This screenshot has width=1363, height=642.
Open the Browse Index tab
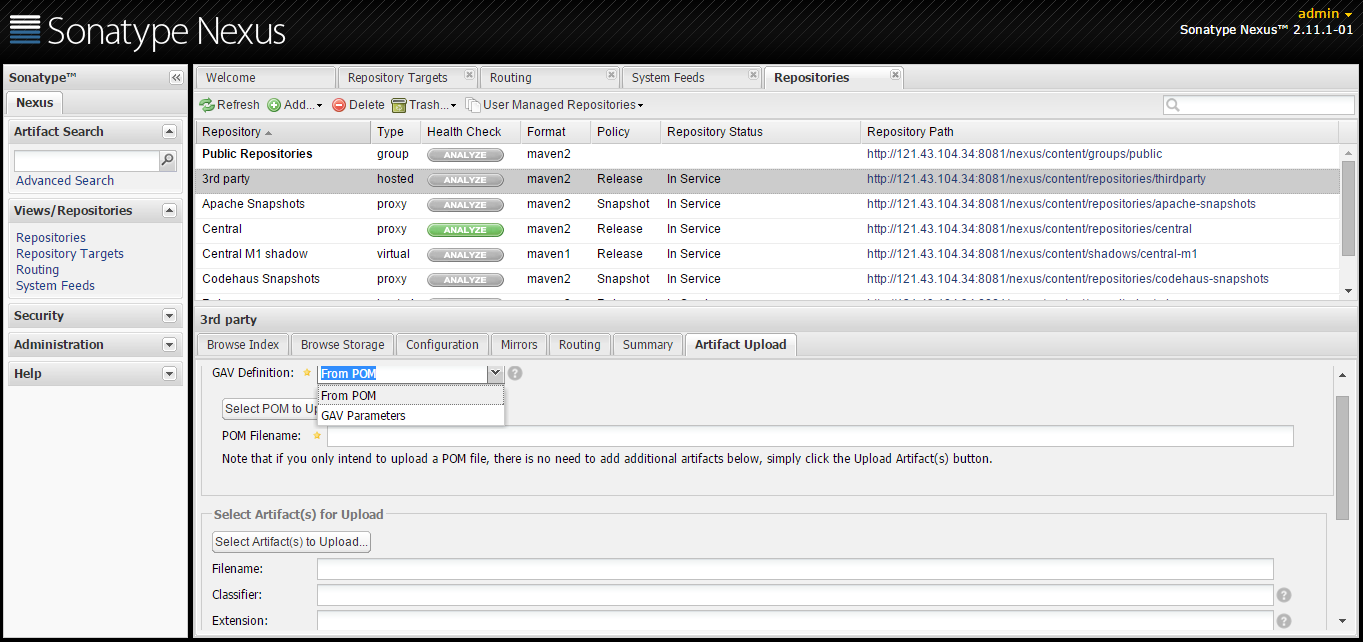(243, 345)
